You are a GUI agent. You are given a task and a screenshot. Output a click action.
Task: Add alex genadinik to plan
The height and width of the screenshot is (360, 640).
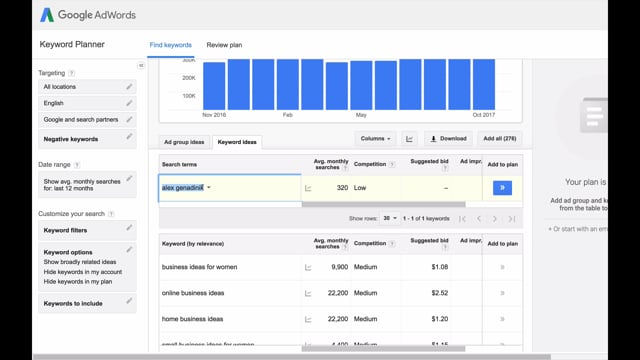(x=502, y=188)
